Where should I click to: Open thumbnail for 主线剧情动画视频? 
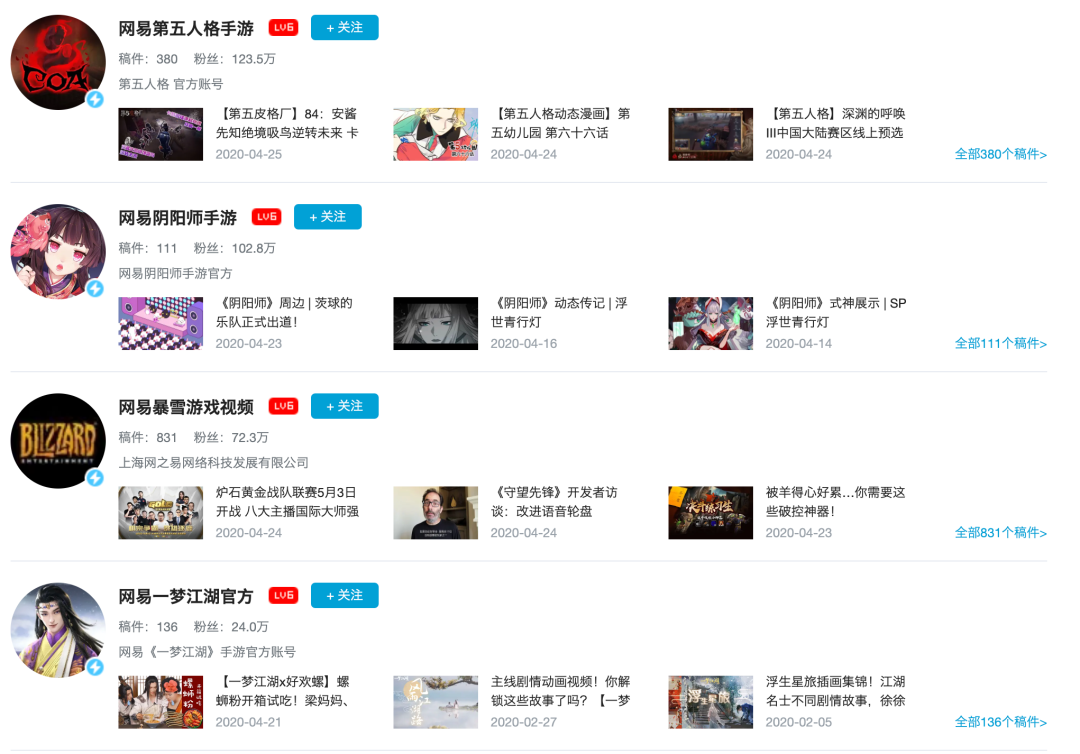pos(435,702)
